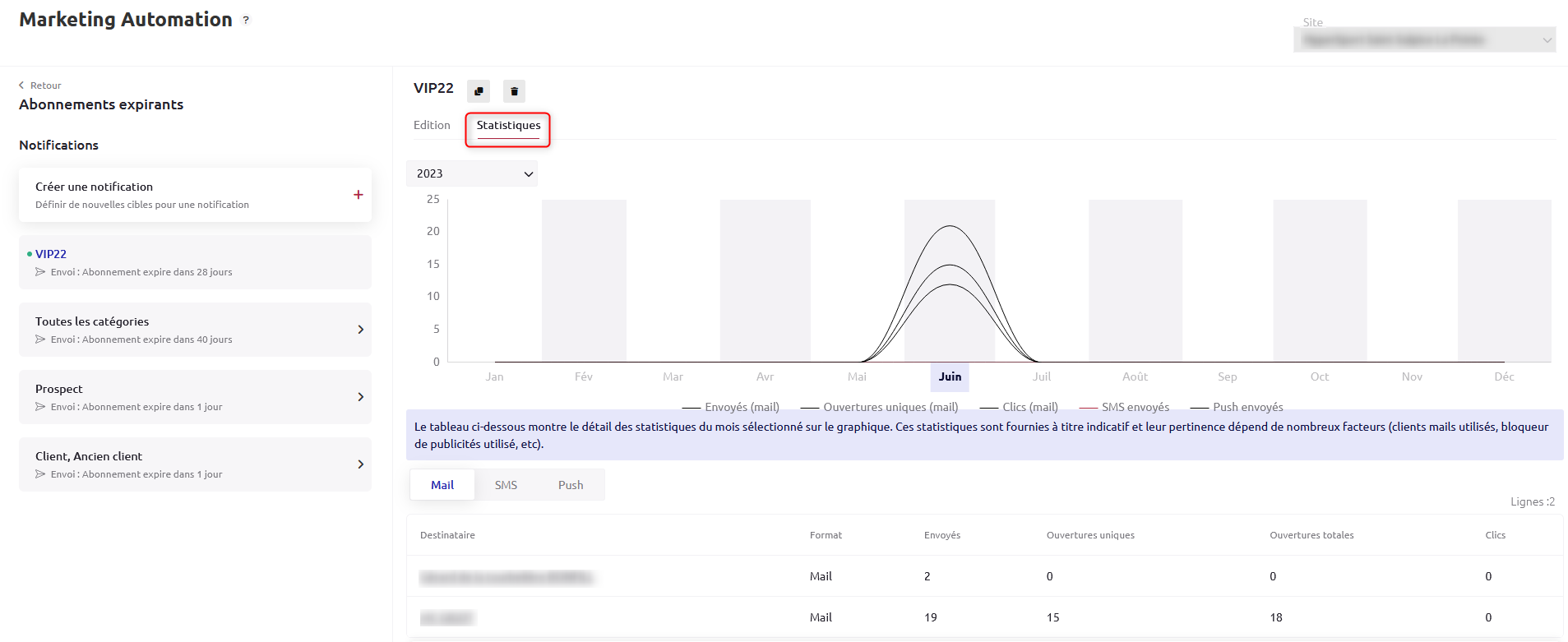
Task: Toggle the Envoyés (mail) legend series
Action: pyautogui.click(x=731, y=407)
